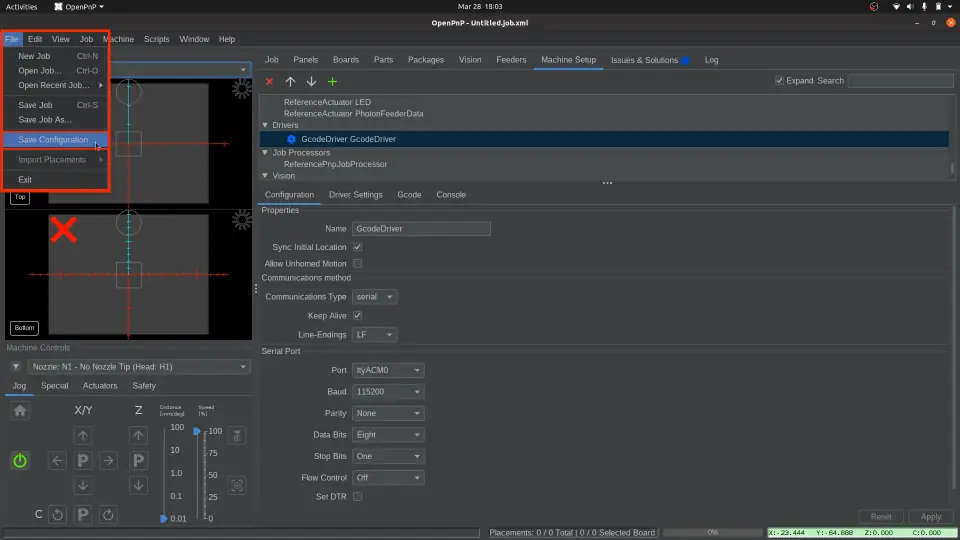Jog Z axis up arrow
960x540 pixels.
(138, 435)
